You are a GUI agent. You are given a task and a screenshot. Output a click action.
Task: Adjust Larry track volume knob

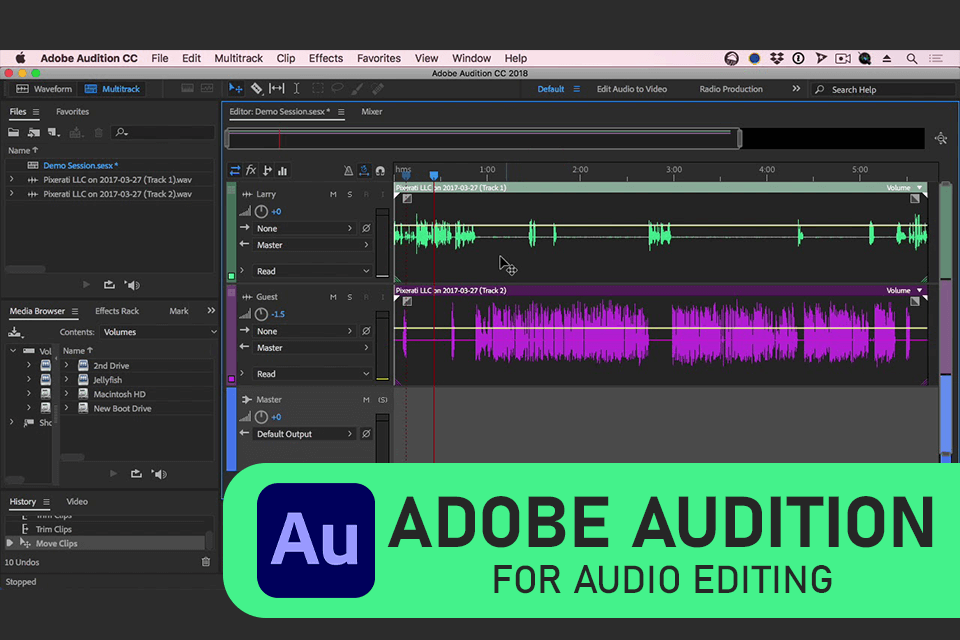tap(261, 211)
